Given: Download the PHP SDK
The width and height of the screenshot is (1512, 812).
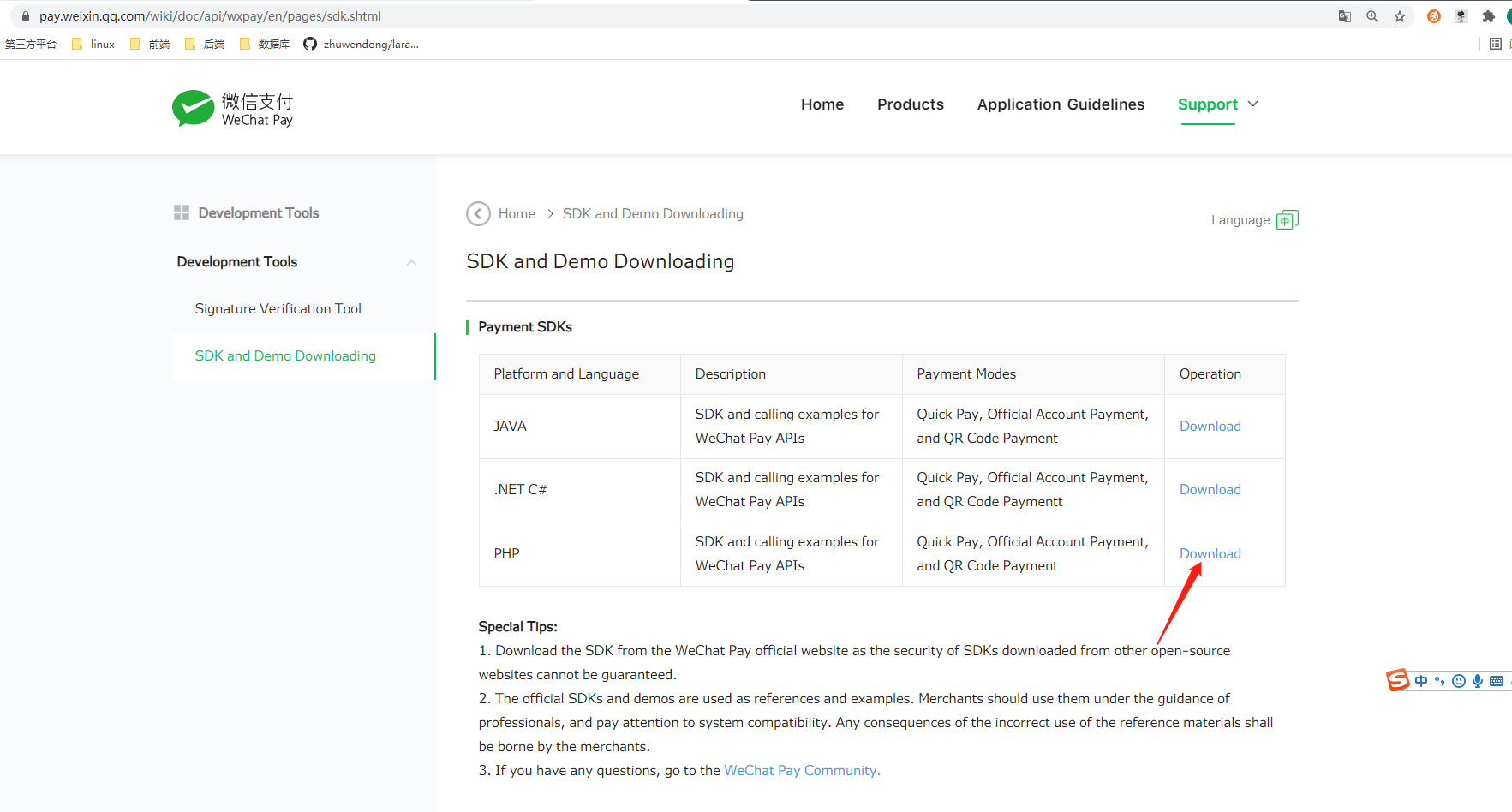Looking at the screenshot, I should 1210,553.
